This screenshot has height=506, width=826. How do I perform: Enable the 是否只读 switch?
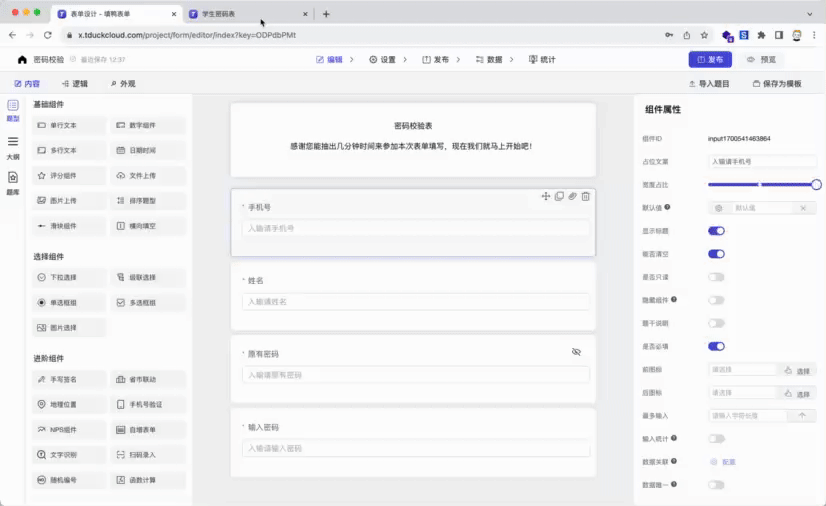point(716,277)
